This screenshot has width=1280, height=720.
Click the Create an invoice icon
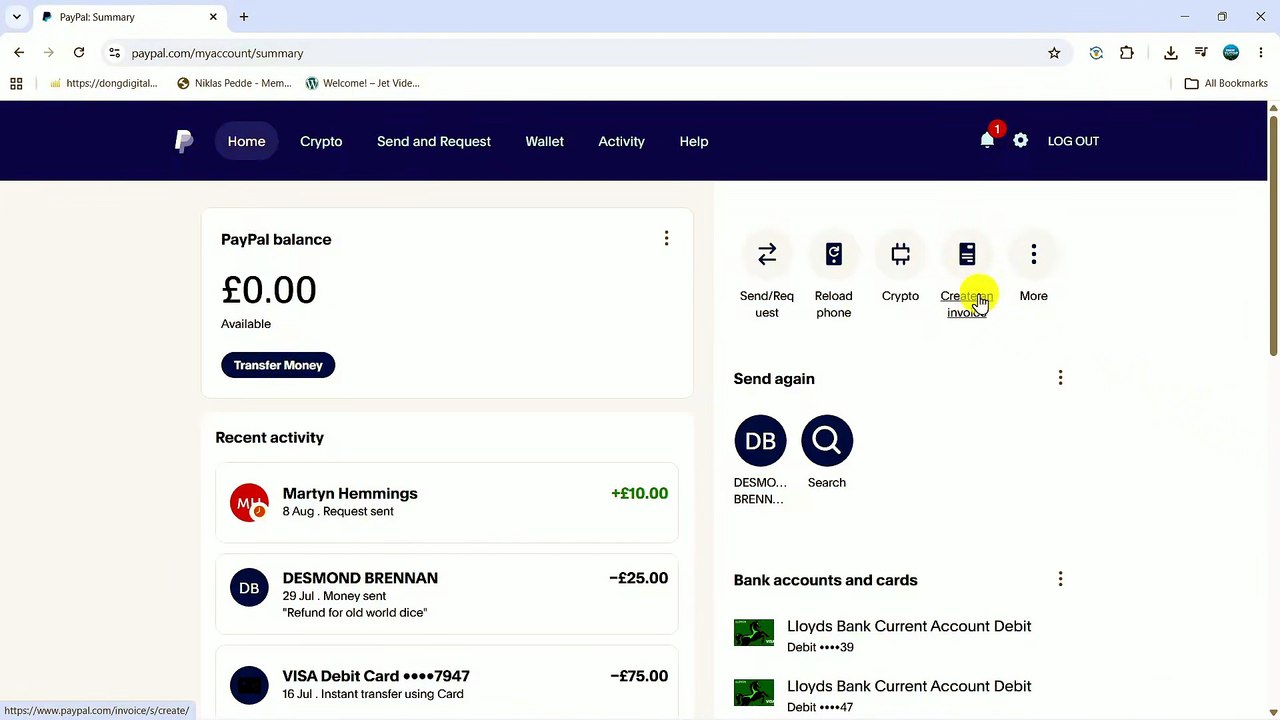pyautogui.click(x=967, y=255)
